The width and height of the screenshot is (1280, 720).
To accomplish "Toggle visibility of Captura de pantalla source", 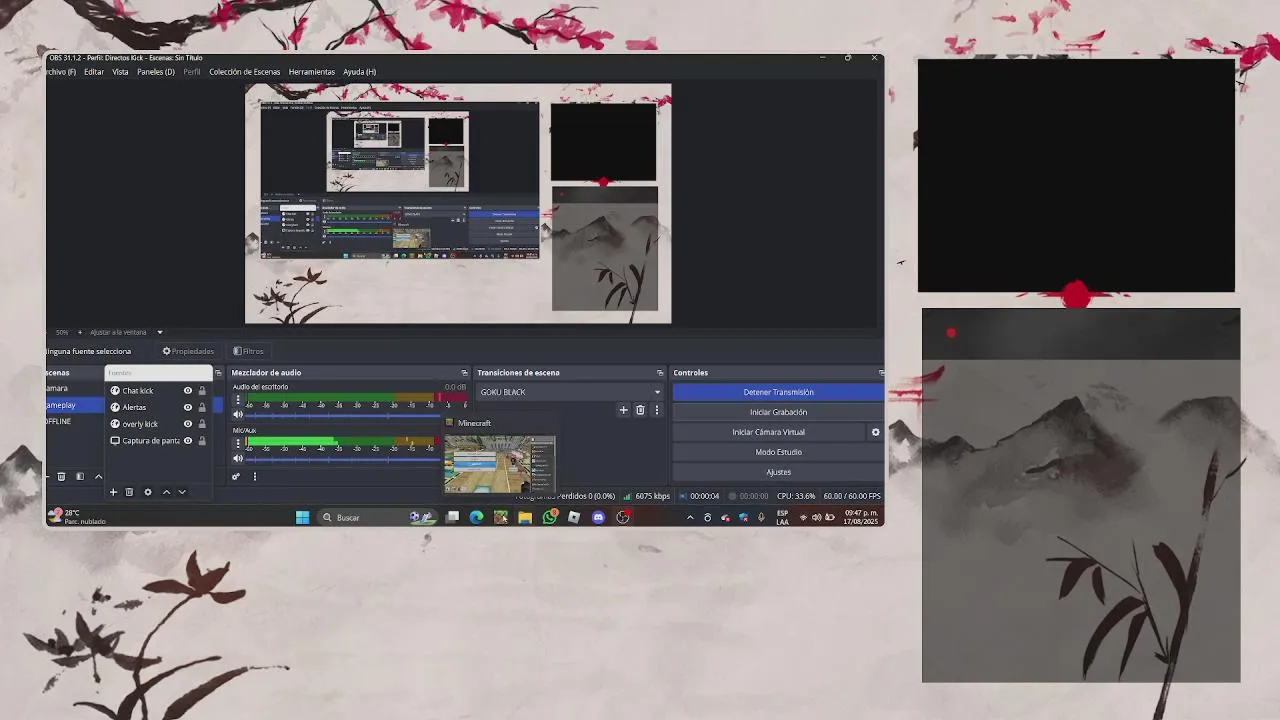I will click(187, 441).
